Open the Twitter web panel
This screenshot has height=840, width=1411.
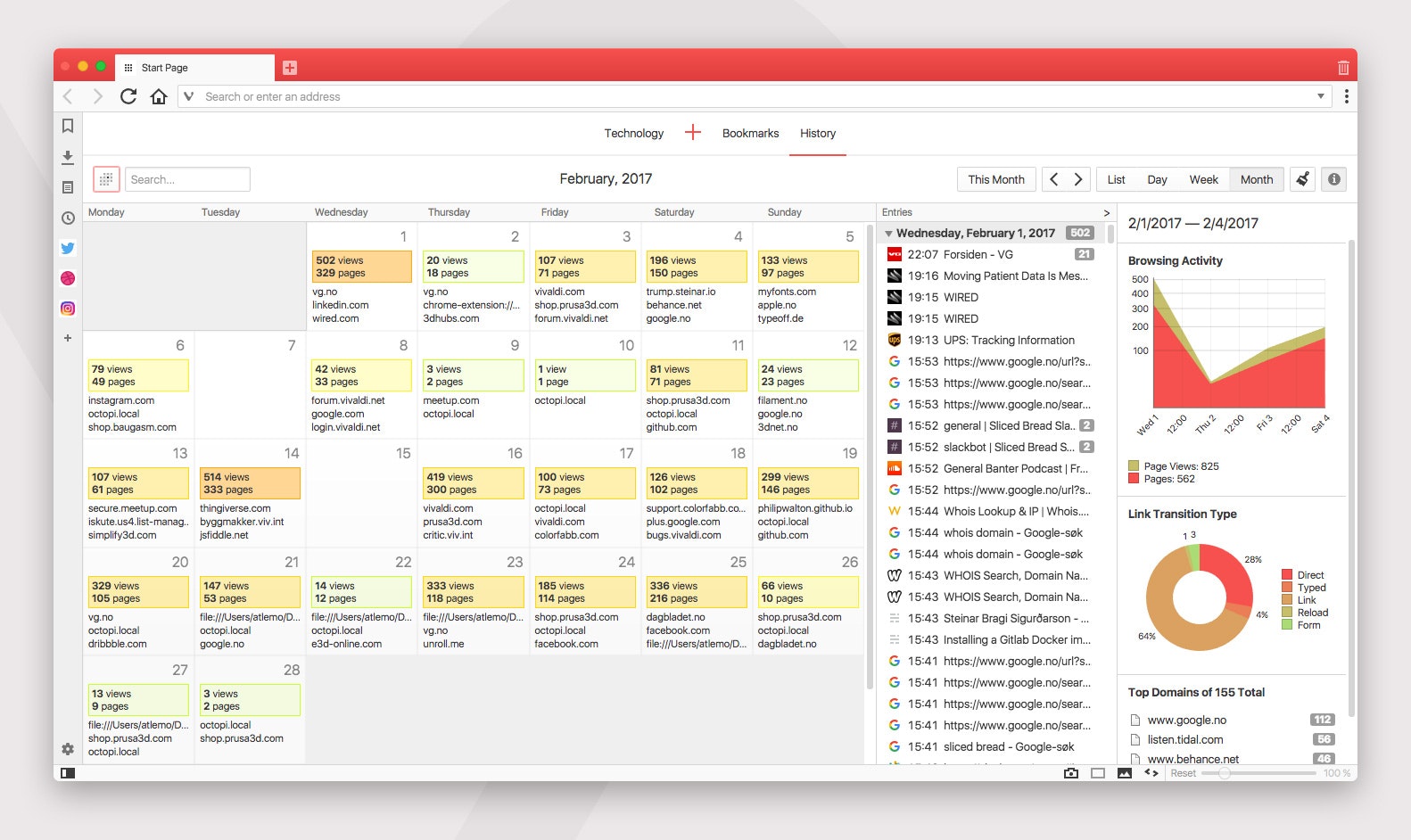(x=68, y=248)
